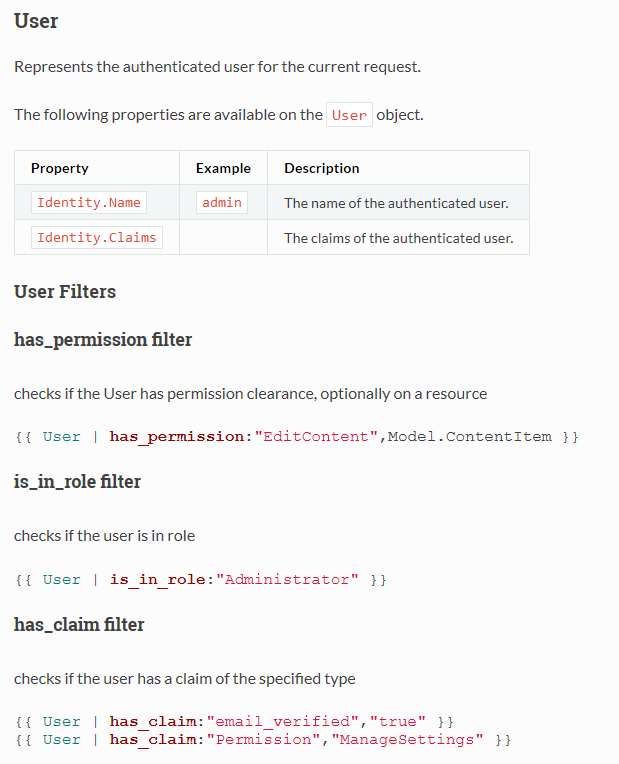Screen dimensions: 619x764
Task: Click the 'admin' example value
Action: pos(222,202)
